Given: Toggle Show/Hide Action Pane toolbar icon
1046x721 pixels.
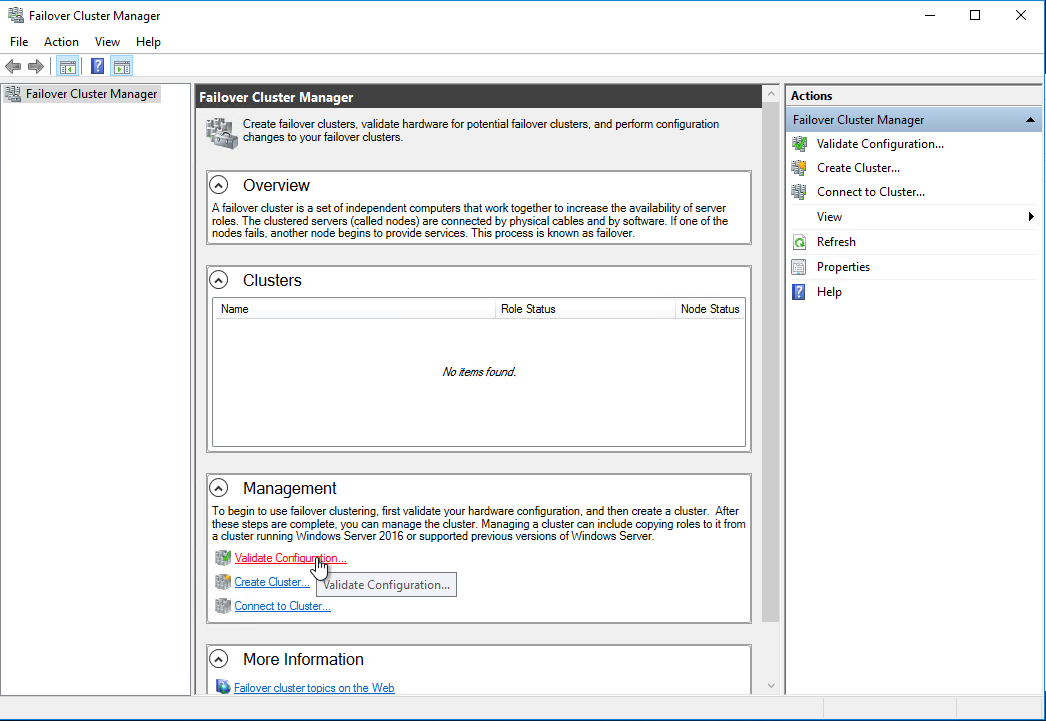Looking at the screenshot, I should click(x=122, y=67).
